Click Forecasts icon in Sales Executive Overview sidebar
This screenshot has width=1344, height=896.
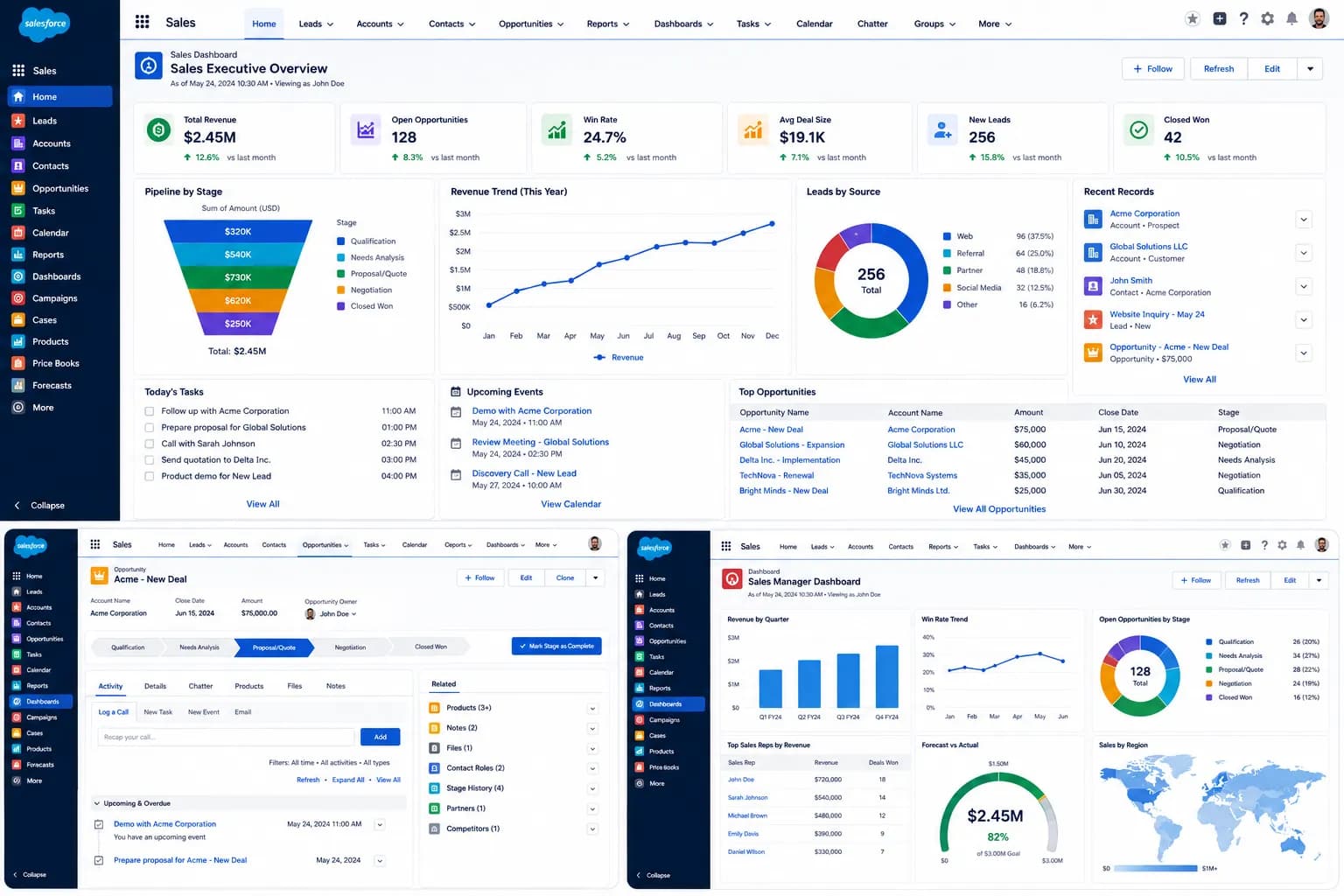click(17, 385)
